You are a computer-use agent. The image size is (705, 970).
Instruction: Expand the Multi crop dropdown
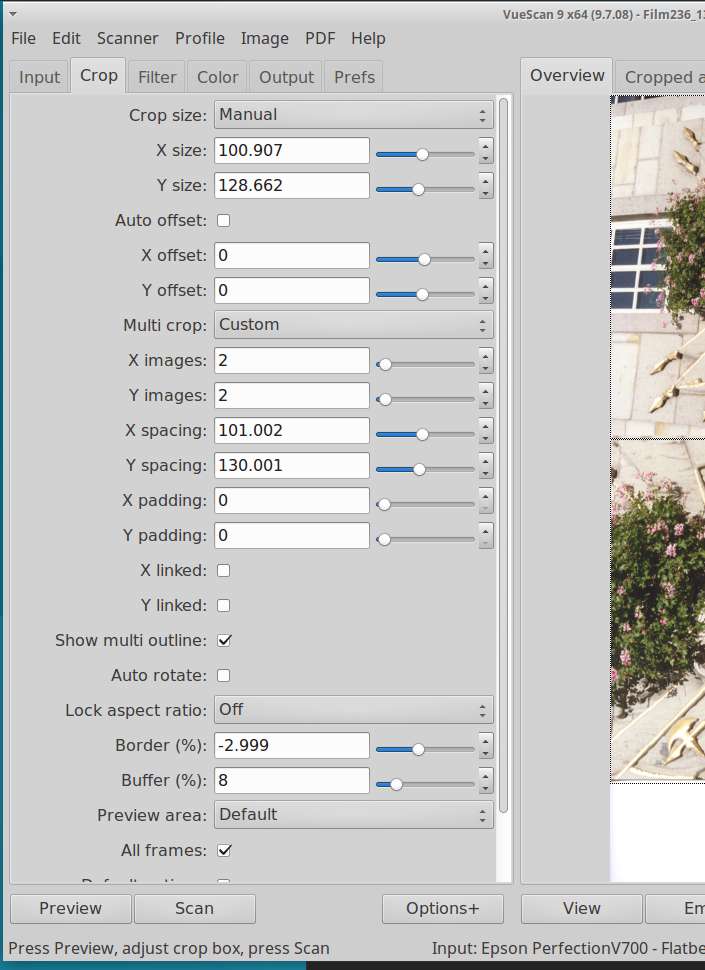coord(354,325)
